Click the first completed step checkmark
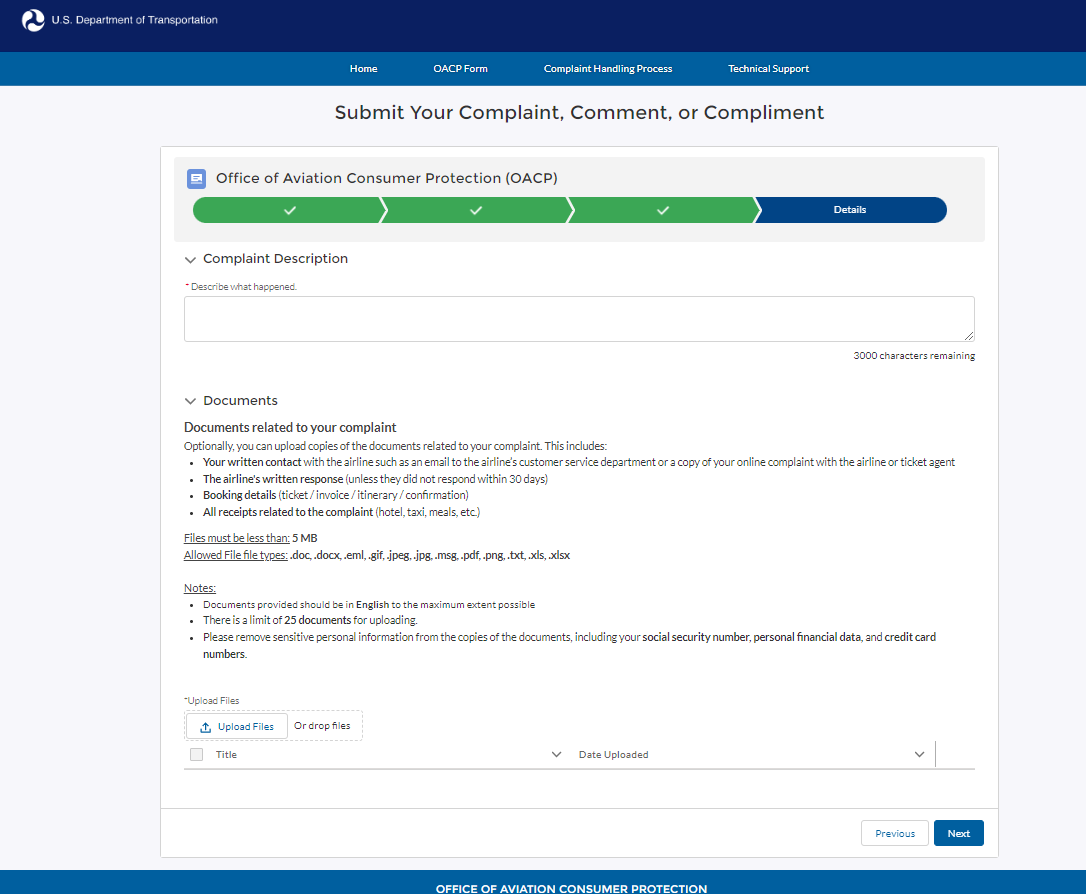 tap(290, 210)
